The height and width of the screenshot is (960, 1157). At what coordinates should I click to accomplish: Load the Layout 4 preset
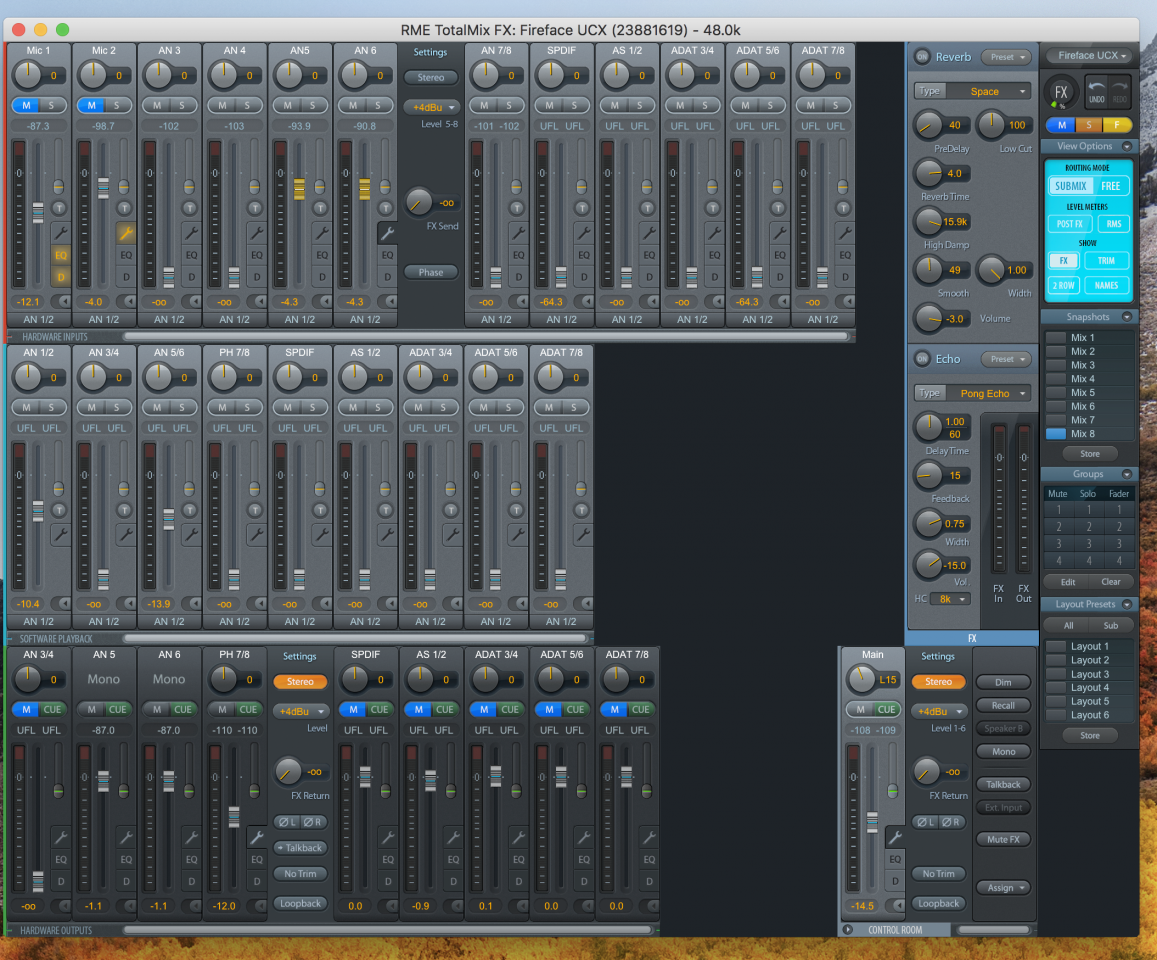[x=1089, y=688]
